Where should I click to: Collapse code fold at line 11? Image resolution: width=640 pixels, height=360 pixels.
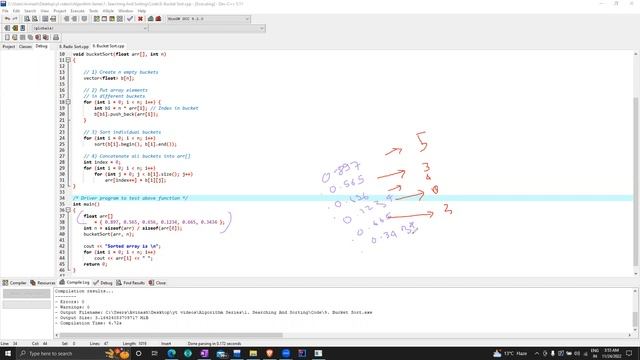pos(68,60)
